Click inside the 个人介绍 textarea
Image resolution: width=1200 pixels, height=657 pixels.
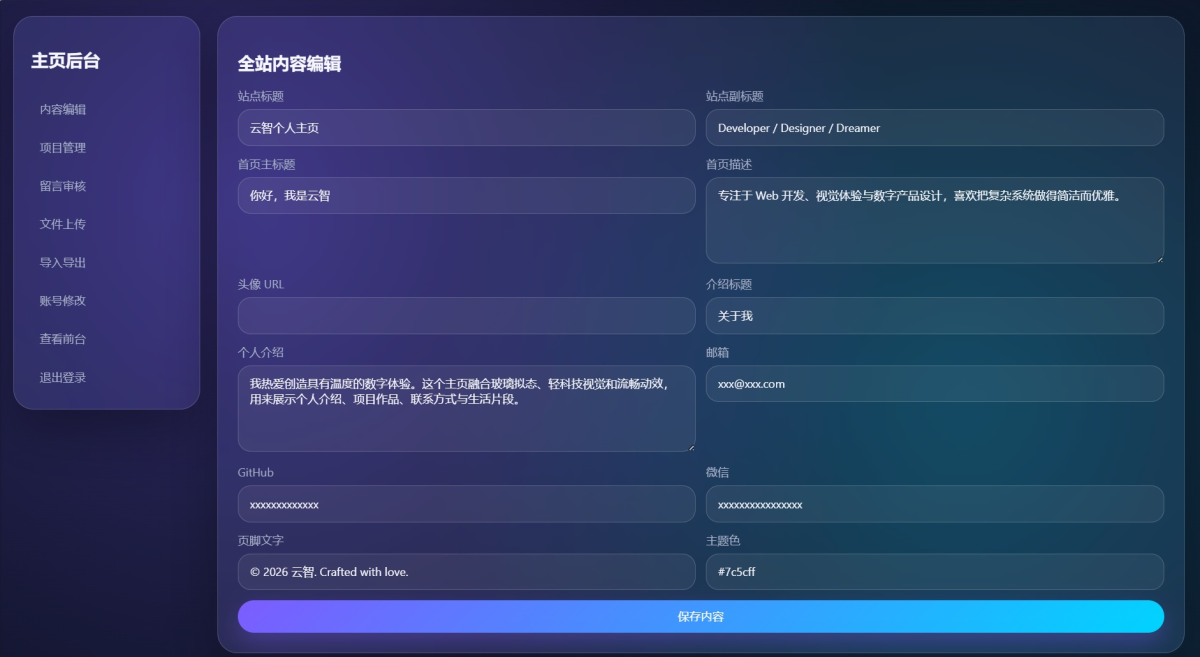pos(466,409)
